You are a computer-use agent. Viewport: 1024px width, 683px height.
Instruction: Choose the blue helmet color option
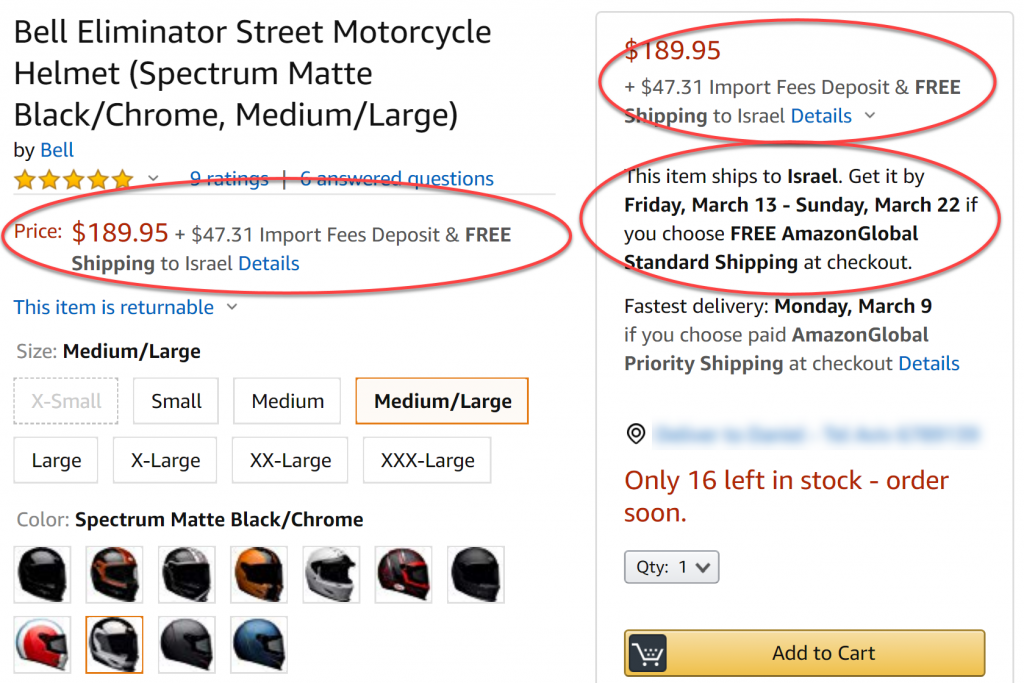point(259,644)
